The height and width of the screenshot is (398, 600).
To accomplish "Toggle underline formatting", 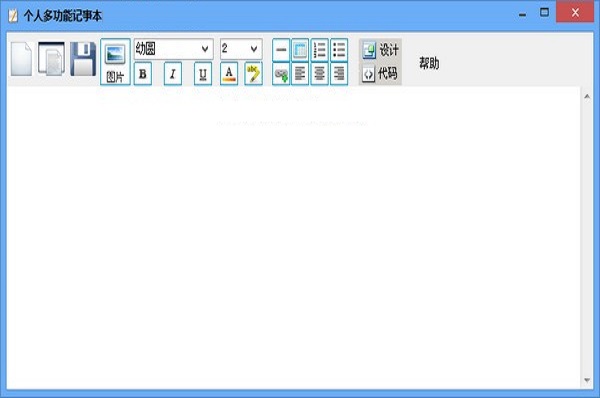I will click(x=203, y=73).
